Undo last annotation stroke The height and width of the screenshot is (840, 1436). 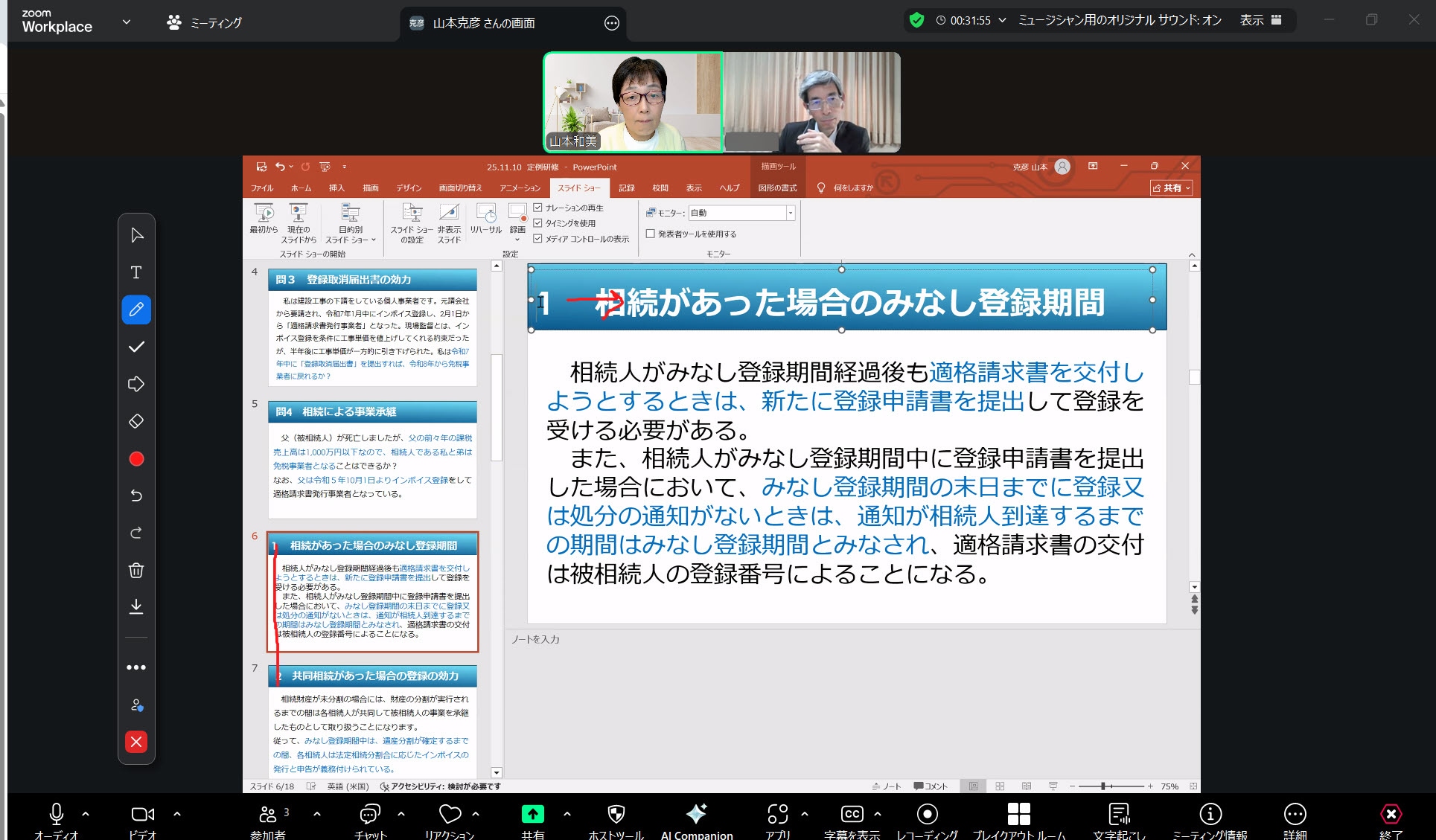coord(136,496)
